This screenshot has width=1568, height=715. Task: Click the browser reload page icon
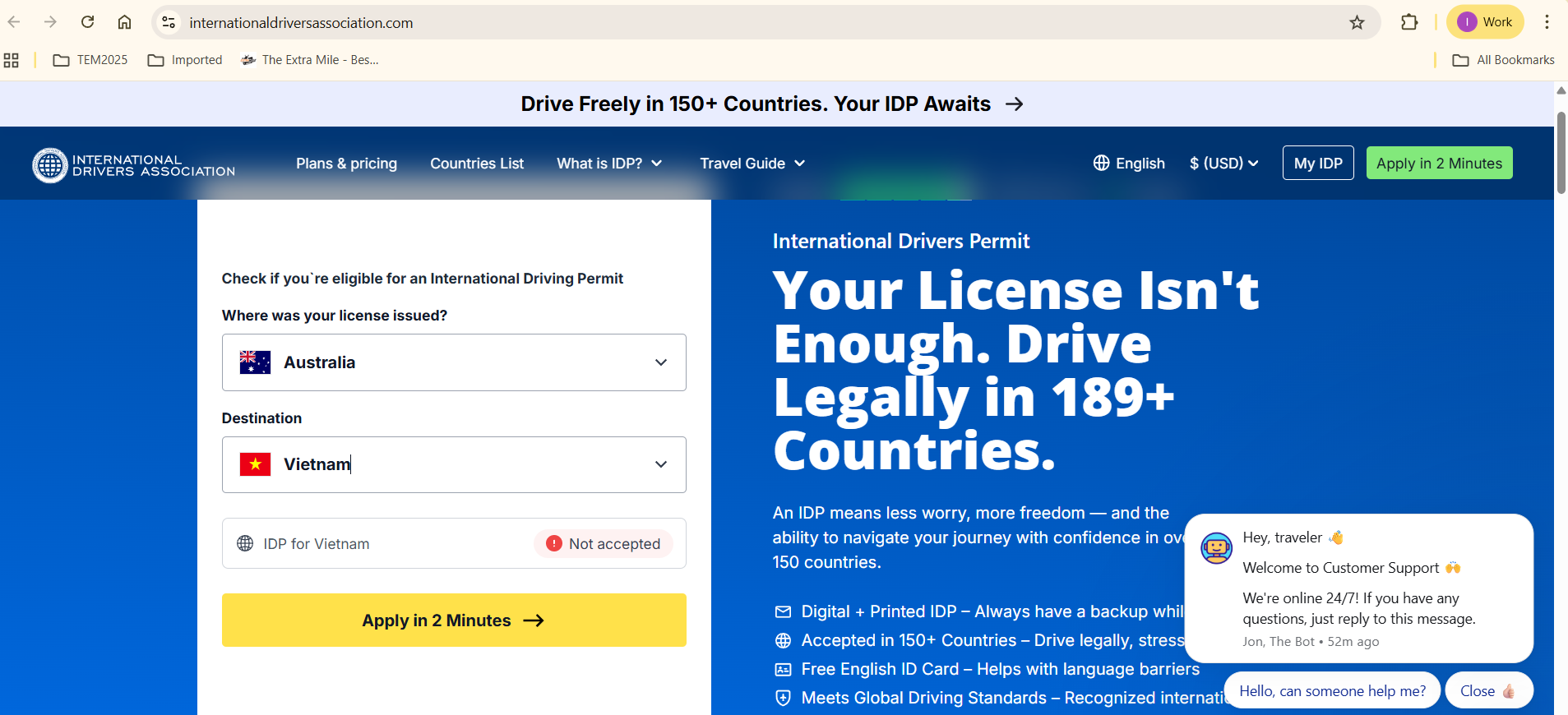pos(87,22)
